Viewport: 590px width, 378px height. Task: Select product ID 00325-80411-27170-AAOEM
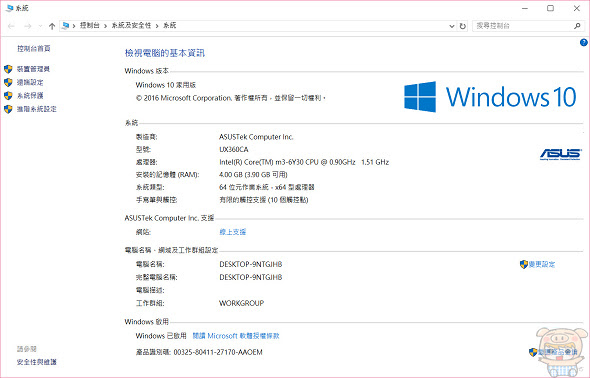[218, 352]
